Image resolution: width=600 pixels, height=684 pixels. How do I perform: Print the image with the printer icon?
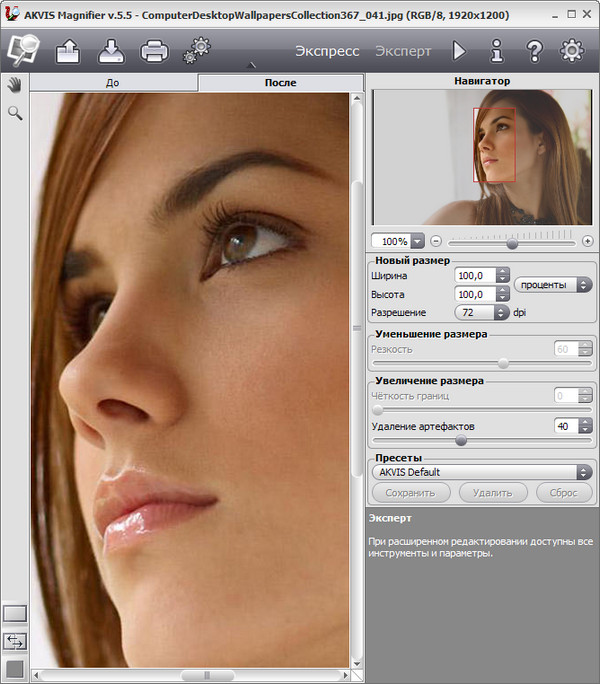[153, 49]
